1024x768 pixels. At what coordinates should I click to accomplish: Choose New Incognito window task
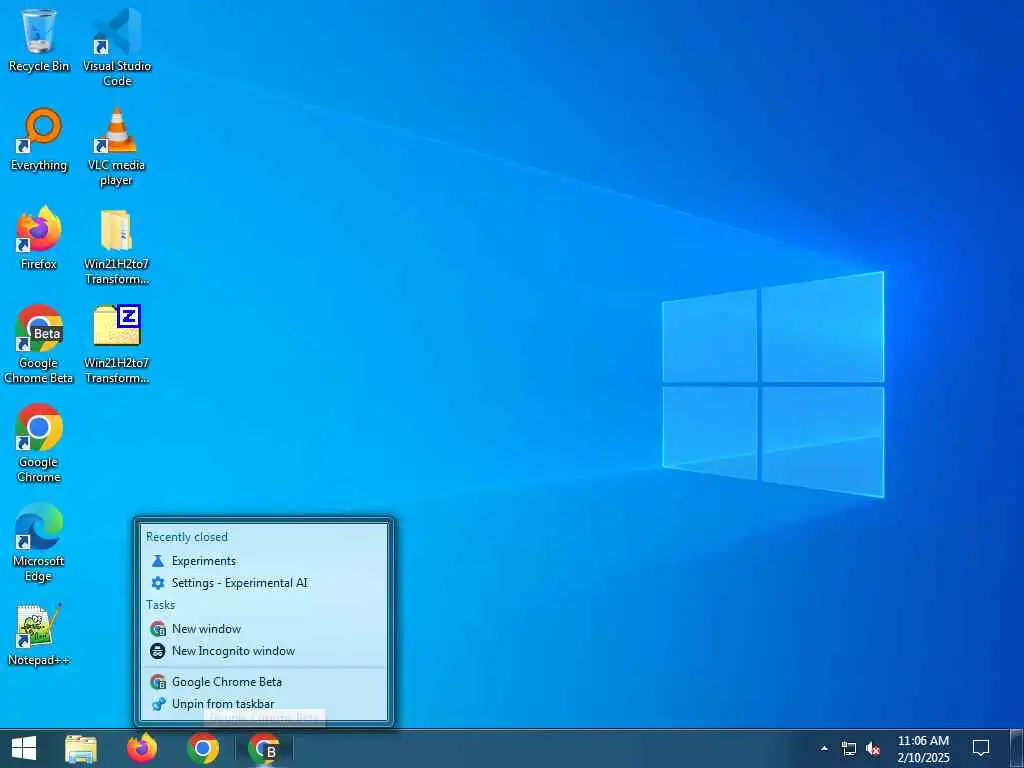tap(264, 650)
